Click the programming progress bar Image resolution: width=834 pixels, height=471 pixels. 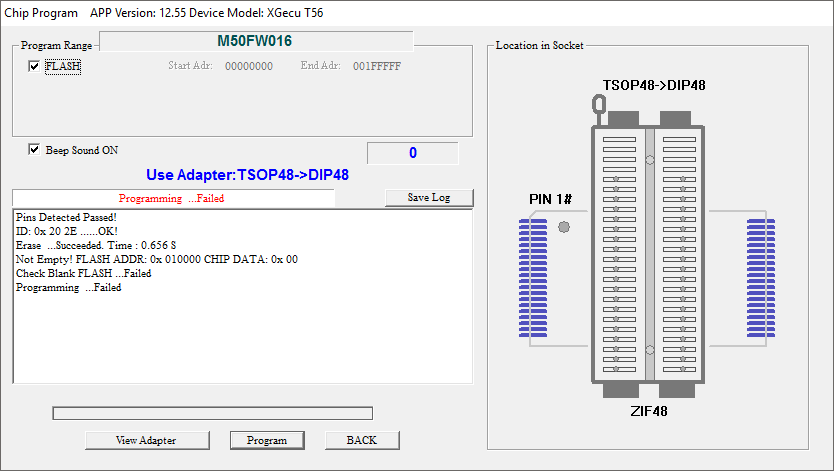212,413
